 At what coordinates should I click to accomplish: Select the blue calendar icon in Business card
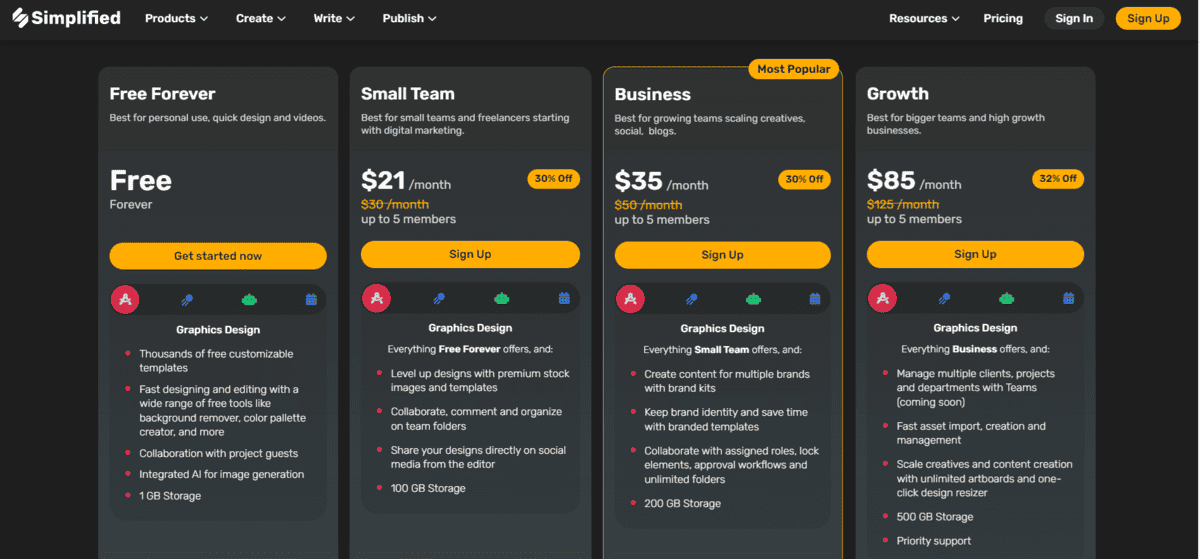pos(815,298)
